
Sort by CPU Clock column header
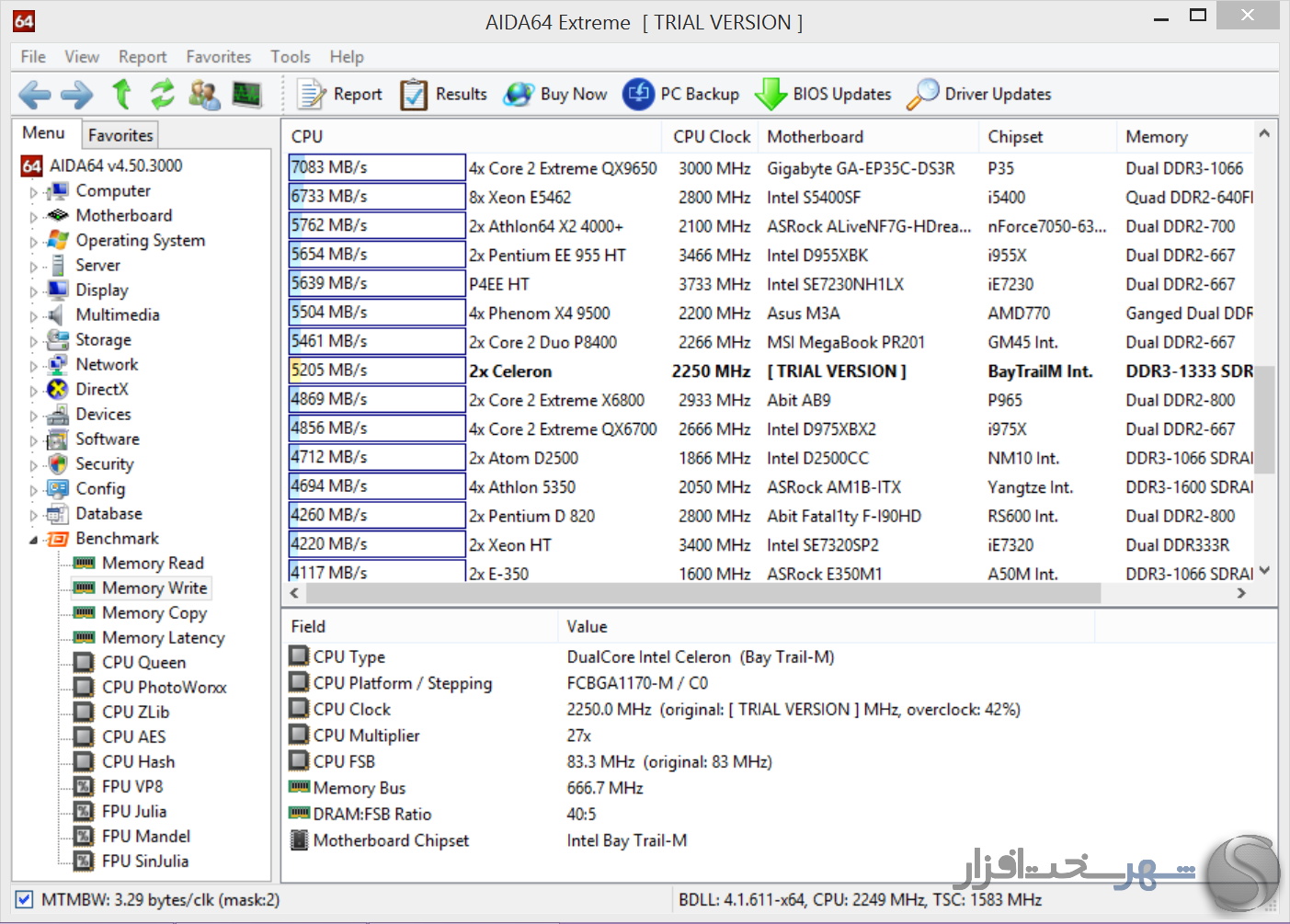[710, 136]
